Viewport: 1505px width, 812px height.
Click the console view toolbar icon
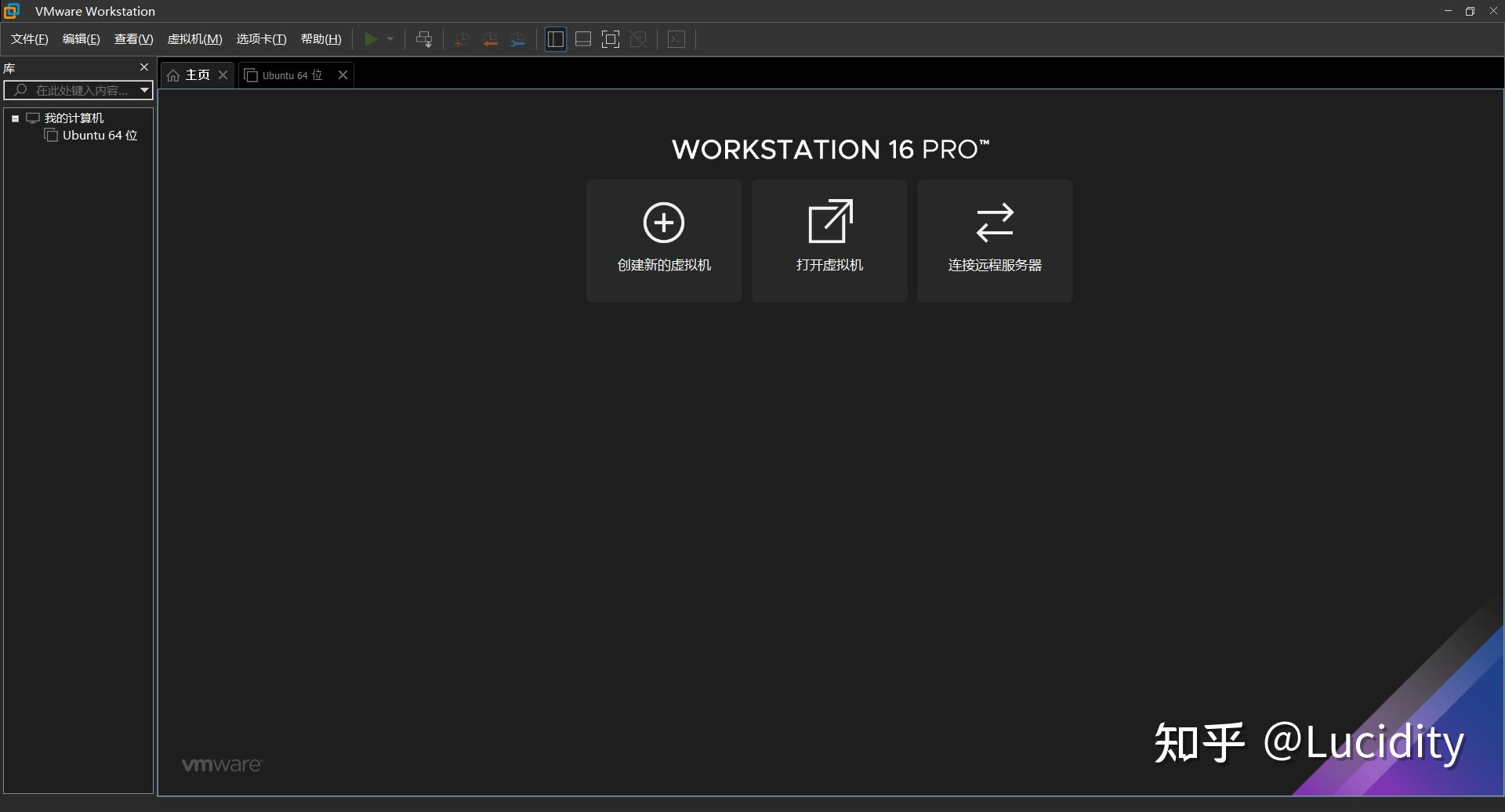pyautogui.click(x=676, y=39)
